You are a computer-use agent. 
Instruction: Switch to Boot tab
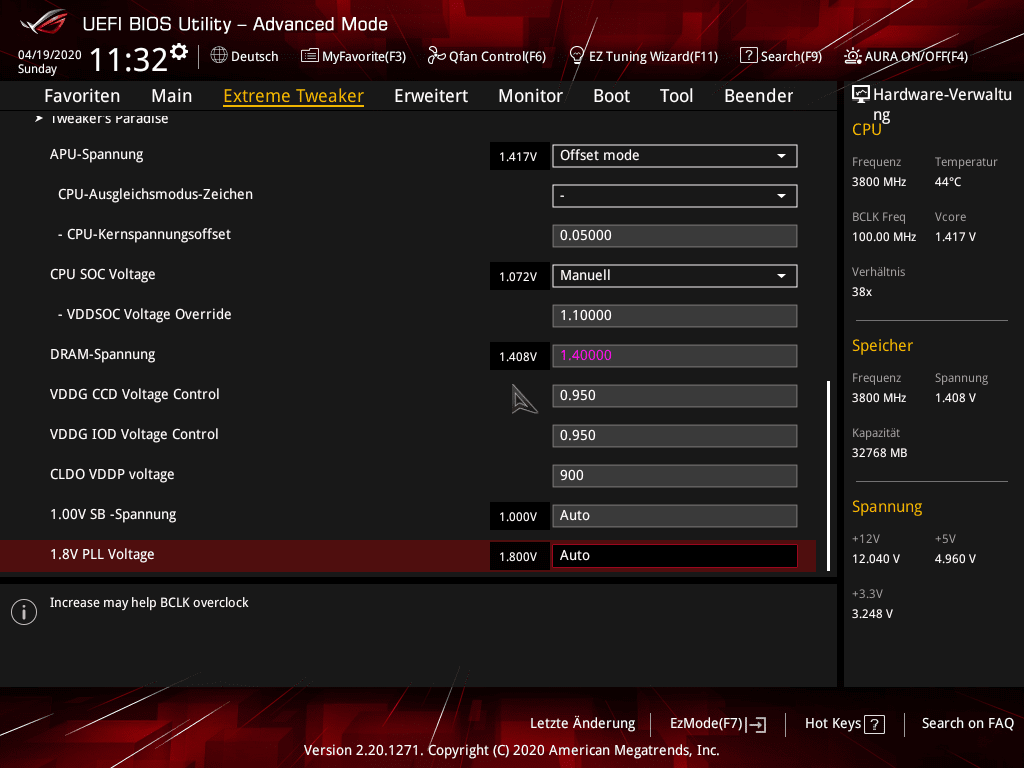[611, 96]
